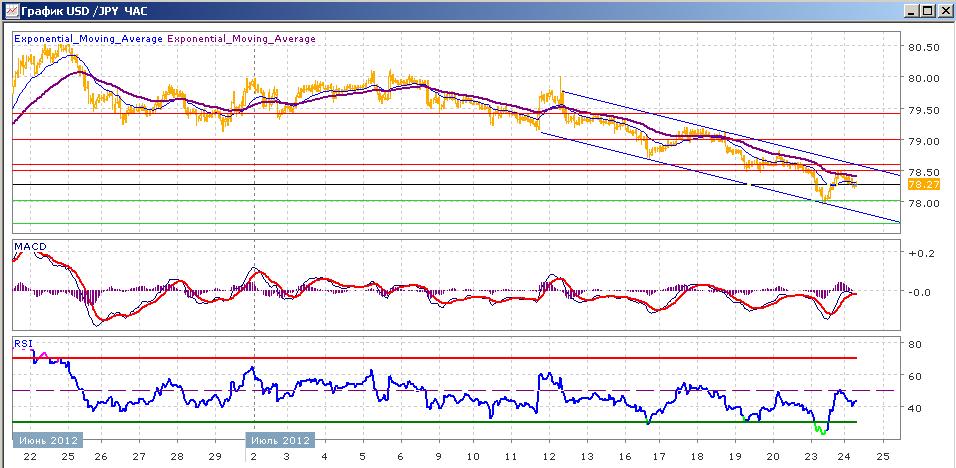Click the 79.00 price axis label
The height and width of the screenshot is (468, 956).
click(x=923, y=141)
